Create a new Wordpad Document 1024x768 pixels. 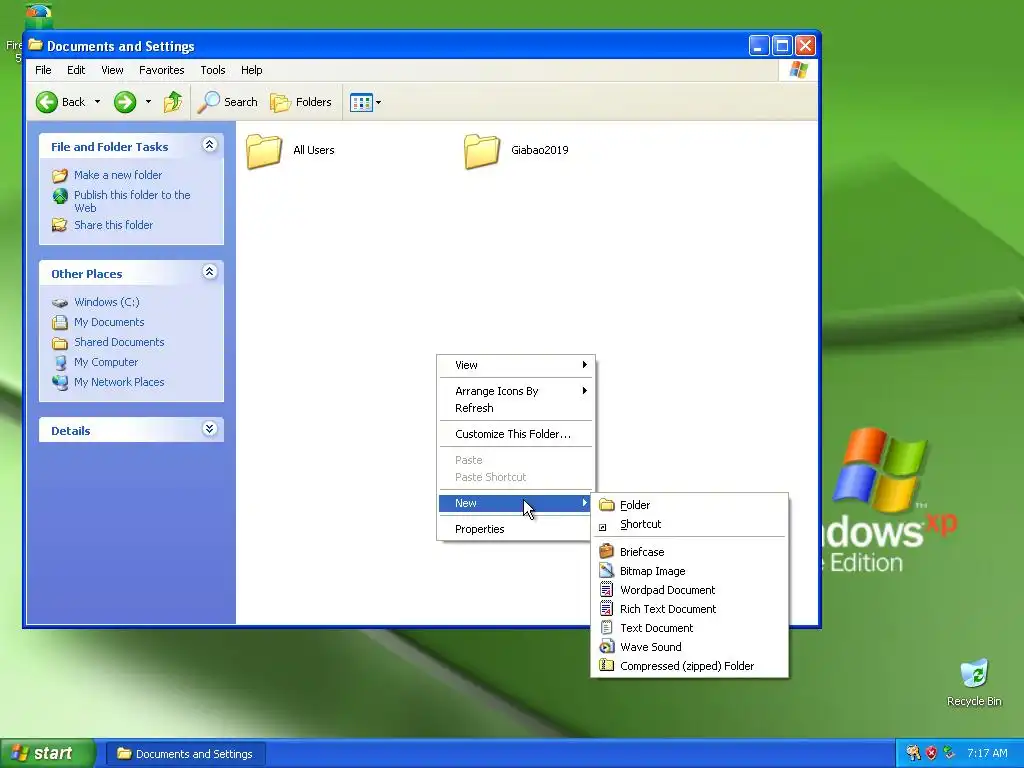point(690,590)
